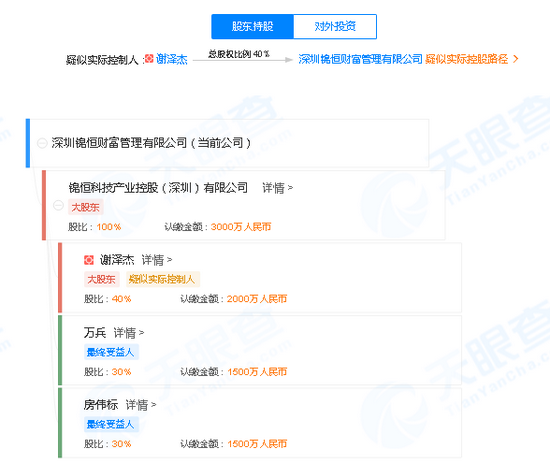The width and height of the screenshot is (550, 473).
Task: Click 股比 40% in 谢泽杰 card
Action: pyautogui.click(x=121, y=299)
